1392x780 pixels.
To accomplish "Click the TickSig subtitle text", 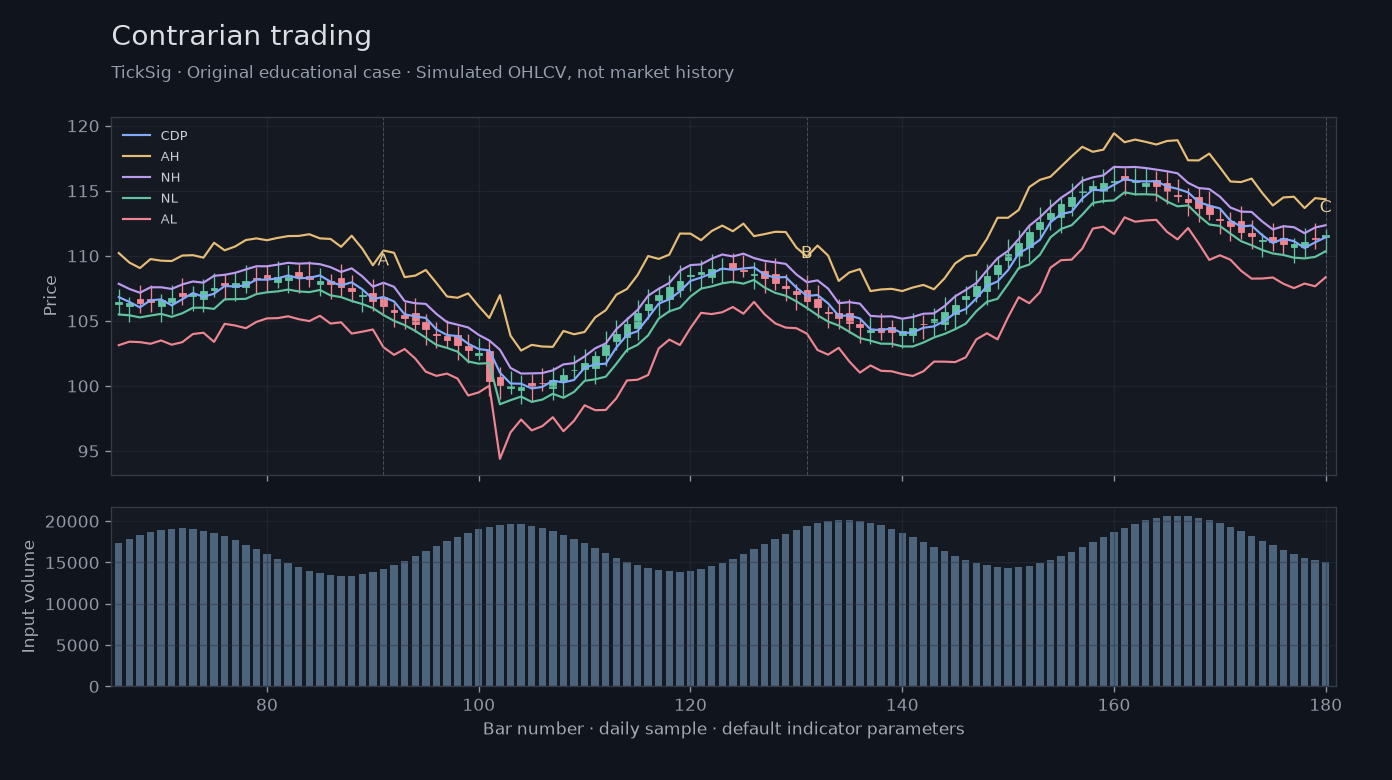I will click(422, 73).
